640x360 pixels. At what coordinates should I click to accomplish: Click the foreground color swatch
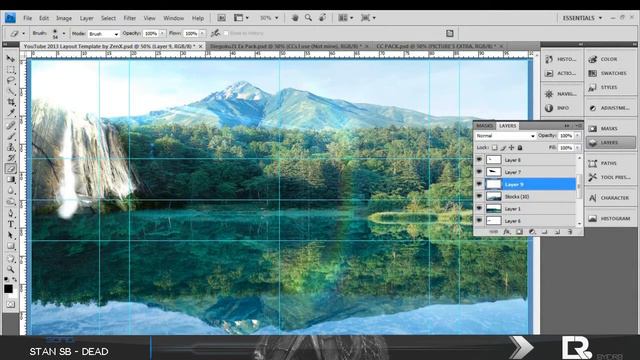[8, 289]
